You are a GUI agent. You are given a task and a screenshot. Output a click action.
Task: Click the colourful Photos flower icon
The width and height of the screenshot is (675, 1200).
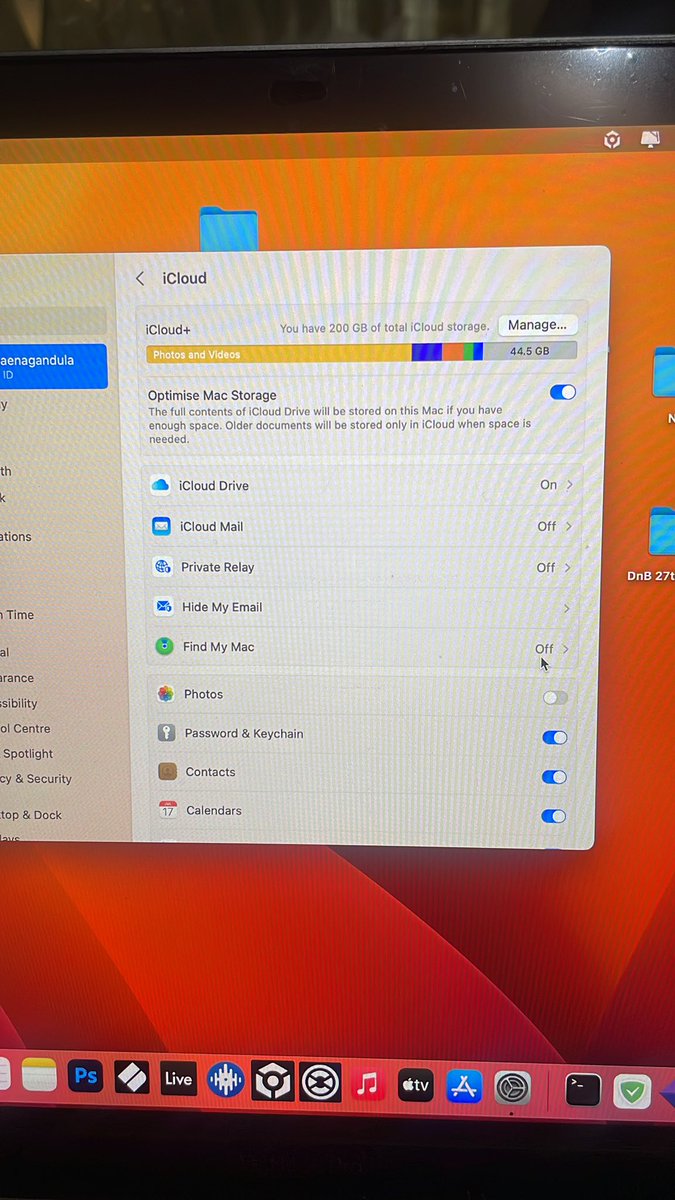click(x=165, y=694)
